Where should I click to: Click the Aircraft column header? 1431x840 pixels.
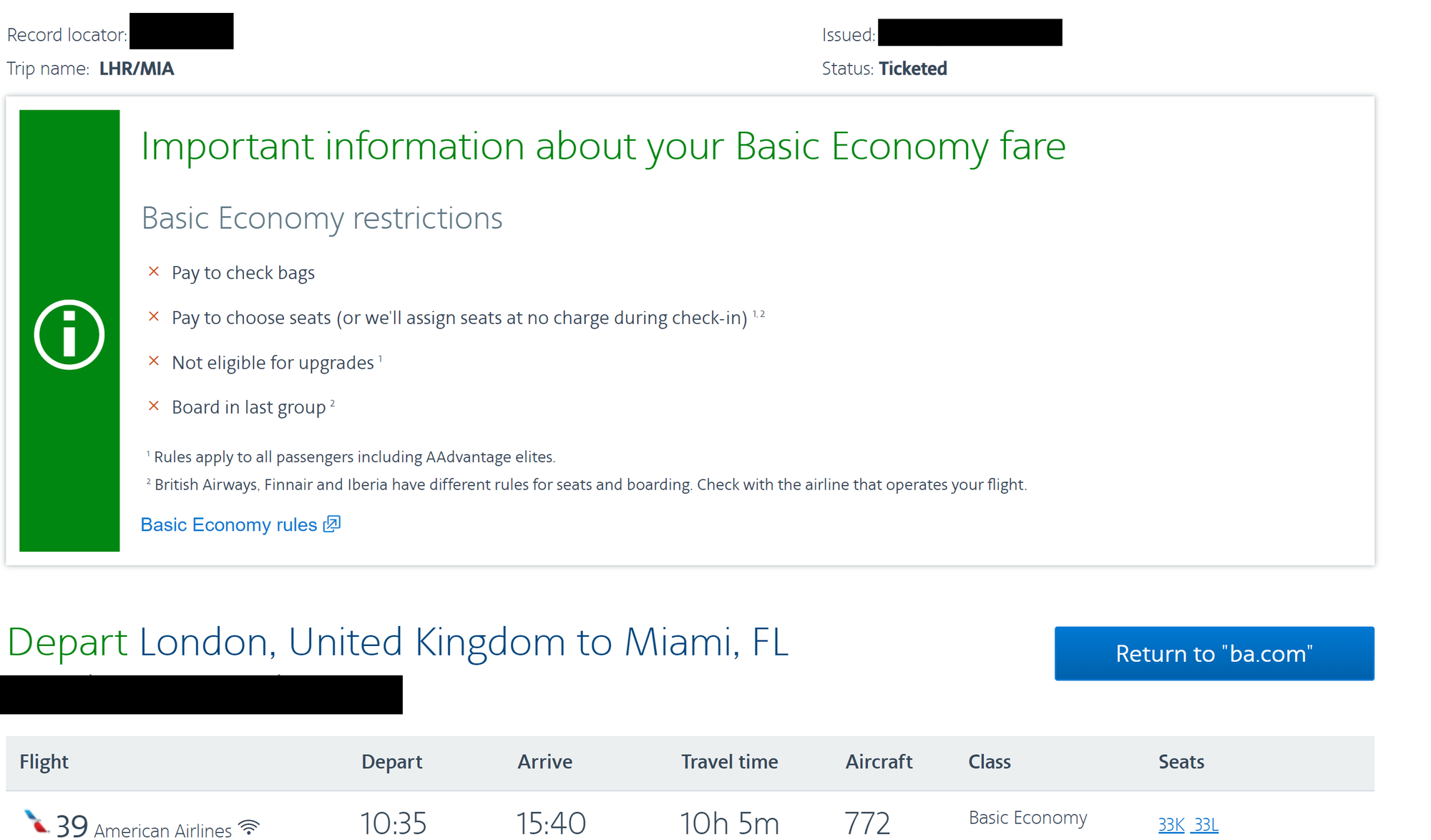point(879,761)
